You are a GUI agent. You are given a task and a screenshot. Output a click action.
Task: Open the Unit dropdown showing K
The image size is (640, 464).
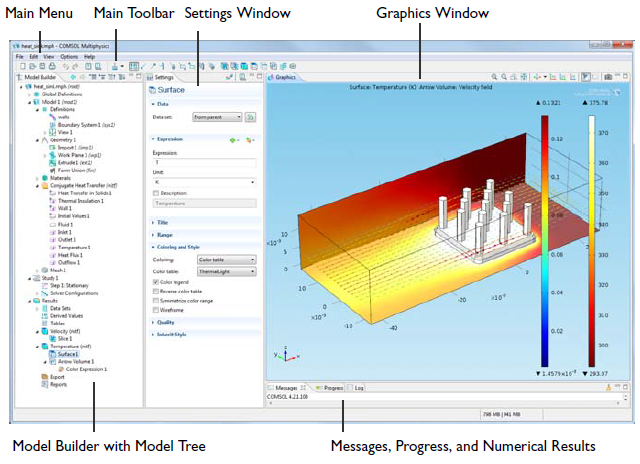[x=204, y=182]
